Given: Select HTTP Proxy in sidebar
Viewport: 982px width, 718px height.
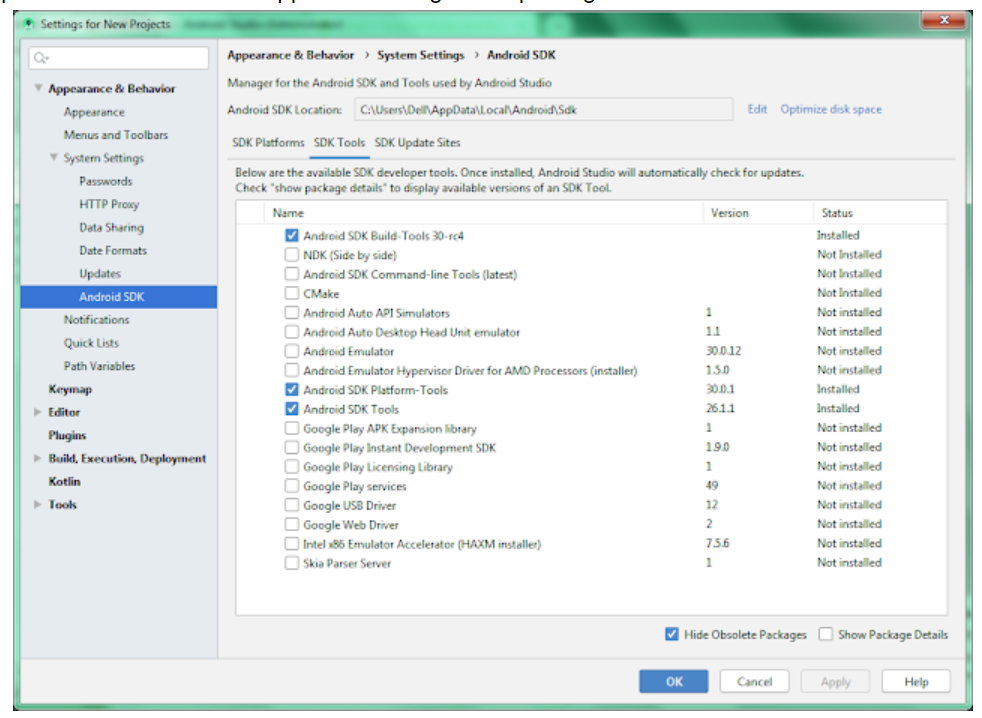Looking at the screenshot, I should [x=109, y=204].
